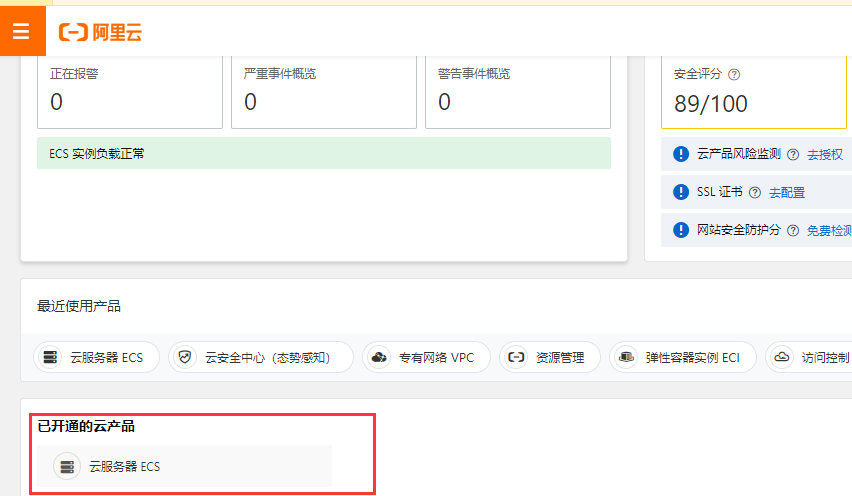Open the 严重事件概览 count card
The width and height of the screenshot is (852, 496).
click(324, 92)
